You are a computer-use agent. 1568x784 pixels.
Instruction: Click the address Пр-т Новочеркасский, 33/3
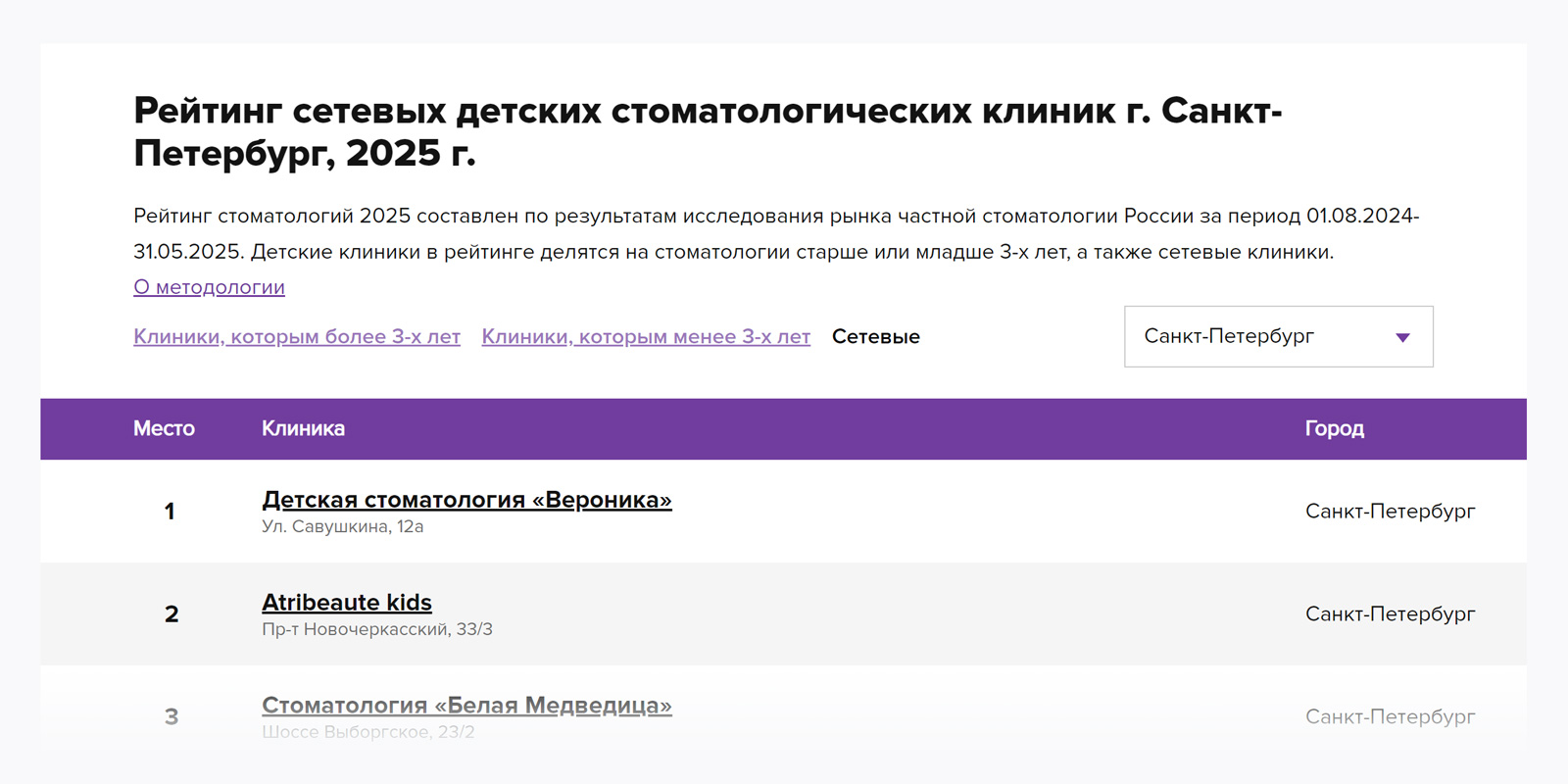click(x=376, y=629)
